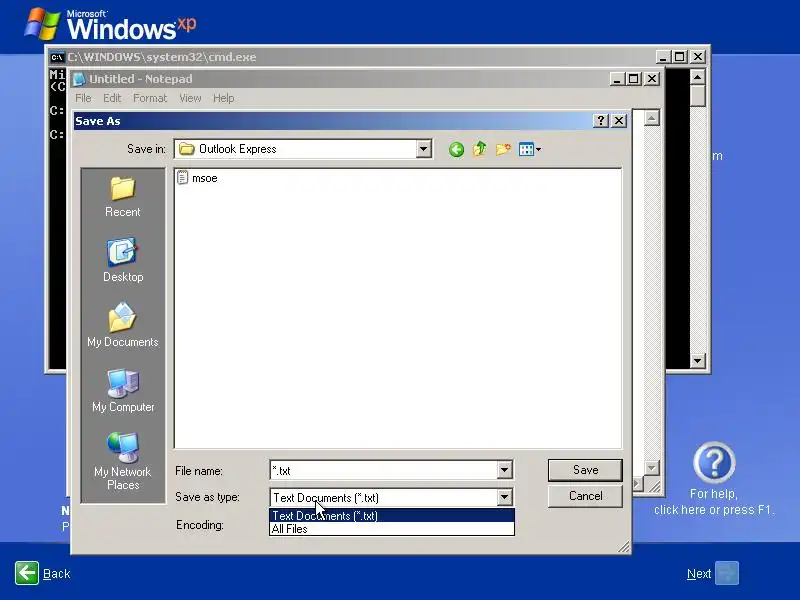Open Notepad Help menu

pyautogui.click(x=223, y=98)
